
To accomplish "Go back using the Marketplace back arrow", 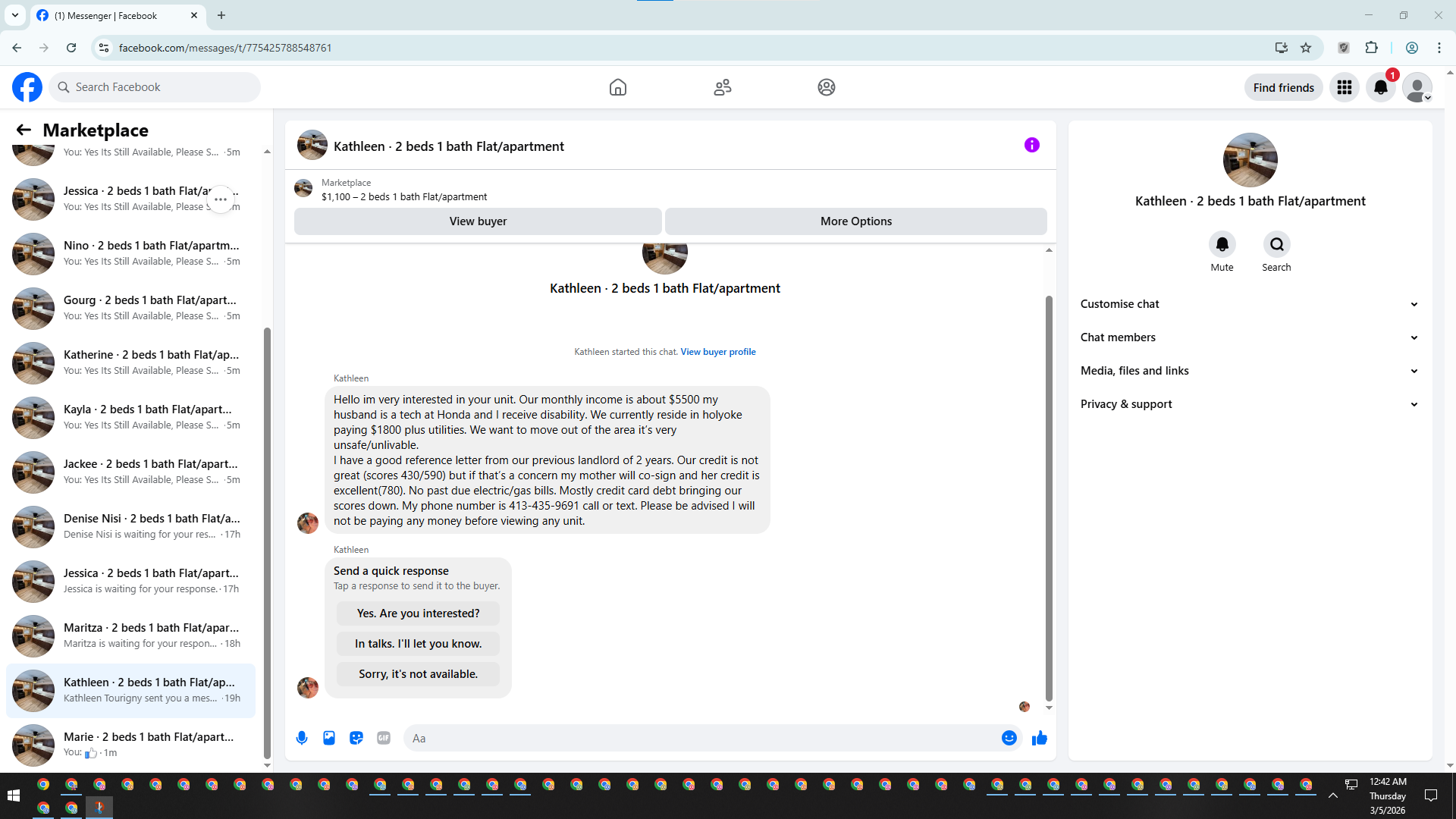I will (24, 130).
